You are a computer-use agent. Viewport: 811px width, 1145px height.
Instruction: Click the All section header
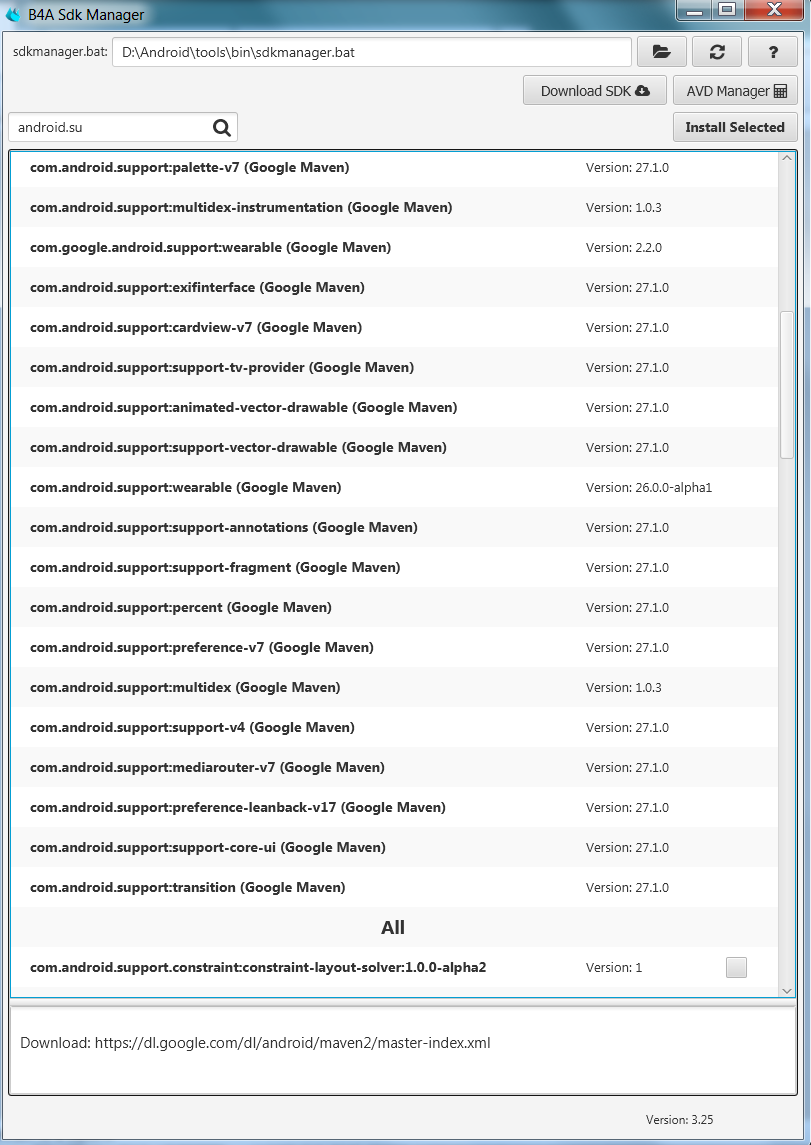tap(393, 927)
